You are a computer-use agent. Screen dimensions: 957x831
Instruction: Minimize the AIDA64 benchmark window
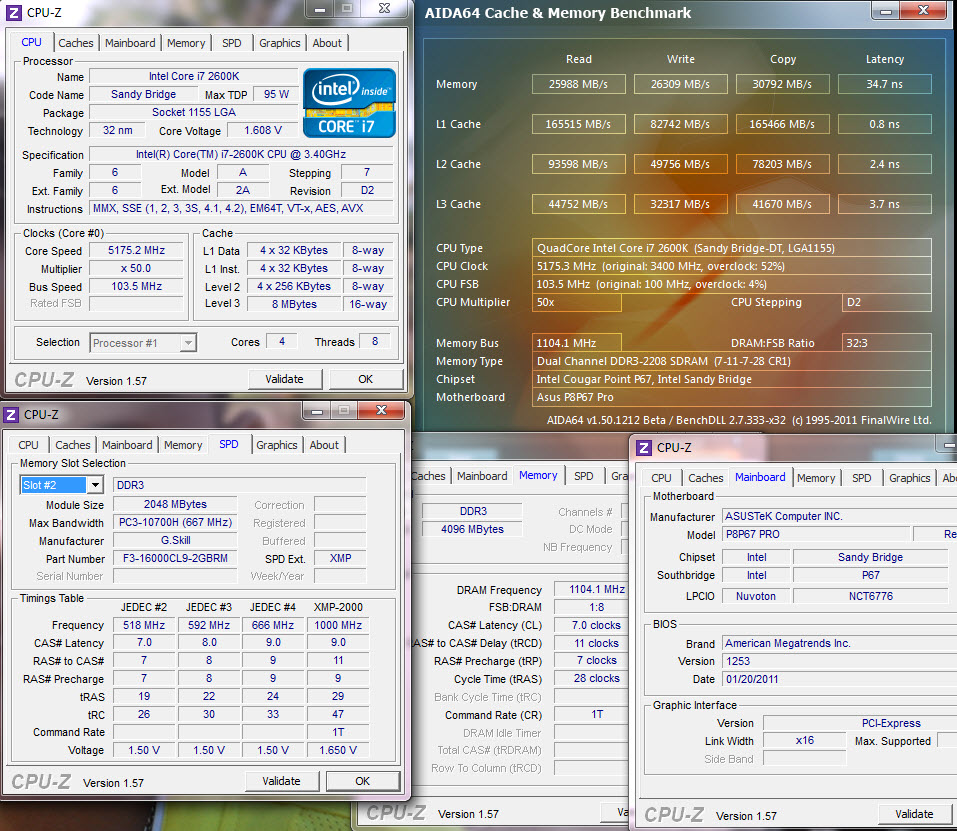[886, 10]
